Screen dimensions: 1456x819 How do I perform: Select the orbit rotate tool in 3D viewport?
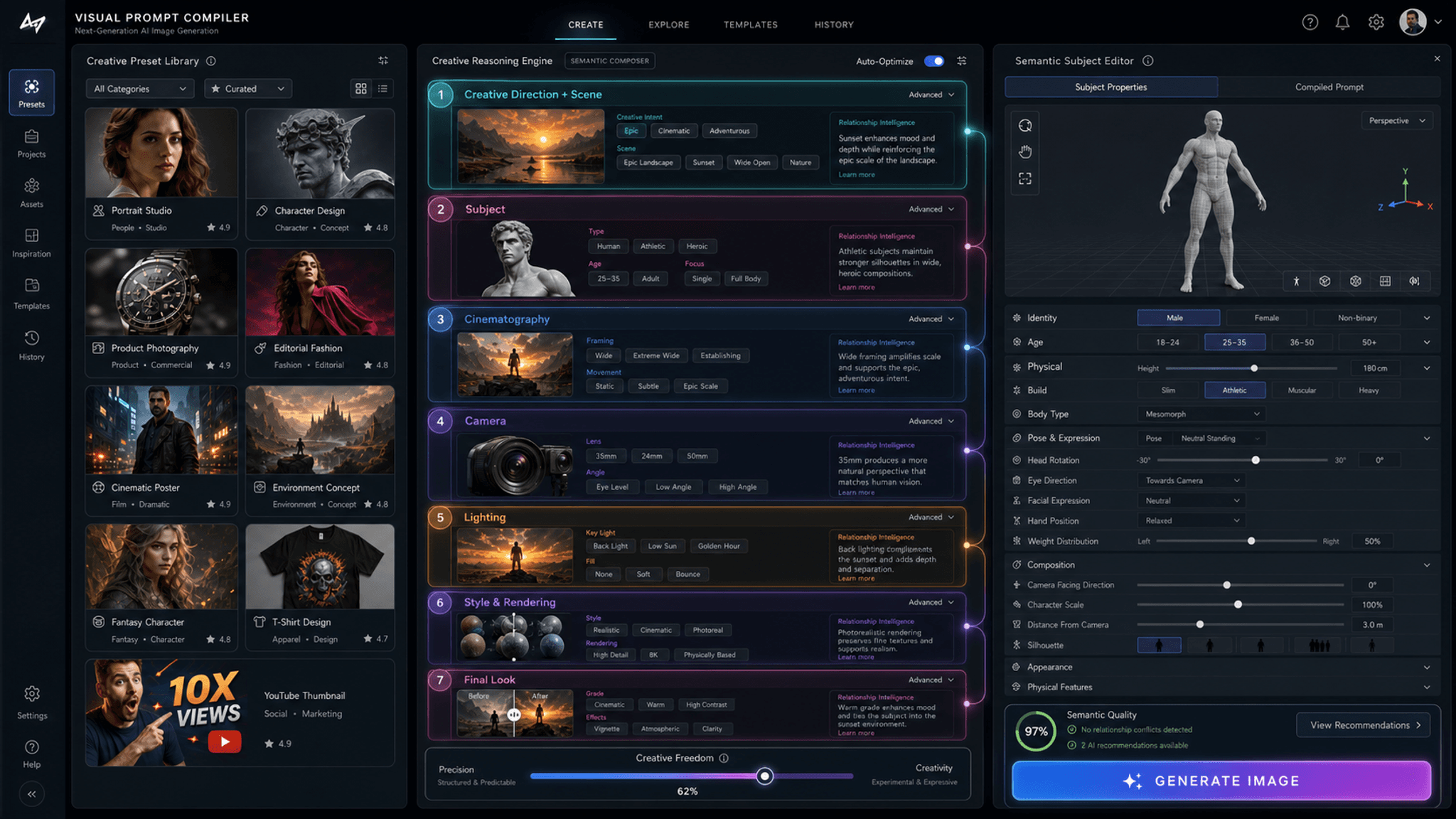click(x=1024, y=126)
